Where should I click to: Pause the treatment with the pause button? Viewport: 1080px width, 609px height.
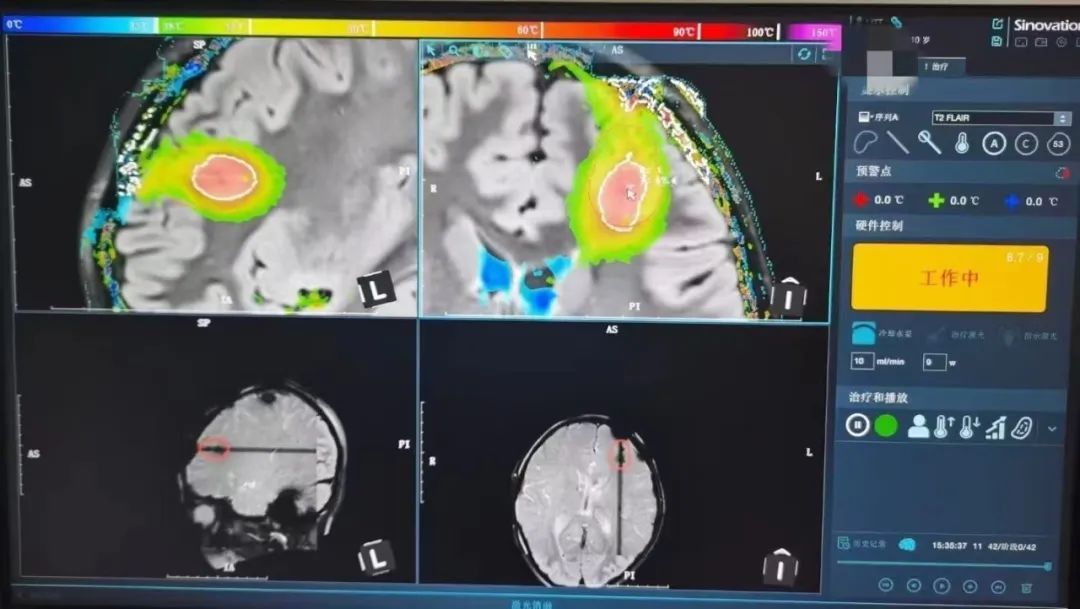click(x=858, y=426)
